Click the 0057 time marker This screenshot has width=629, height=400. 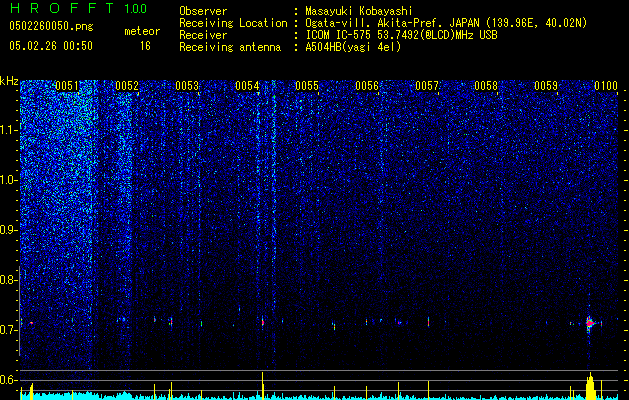[x=427, y=86]
